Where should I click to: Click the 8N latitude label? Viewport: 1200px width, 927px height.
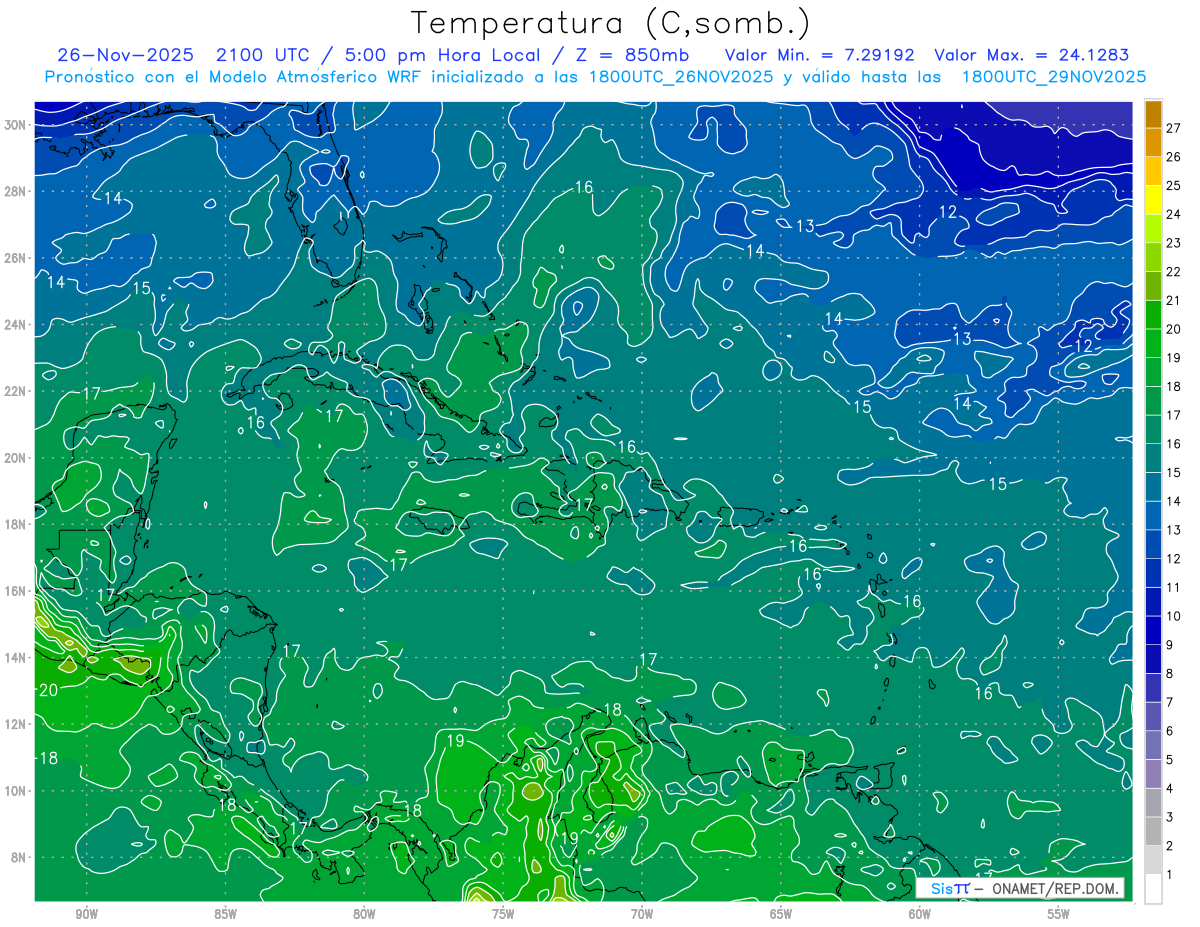tap(20, 857)
